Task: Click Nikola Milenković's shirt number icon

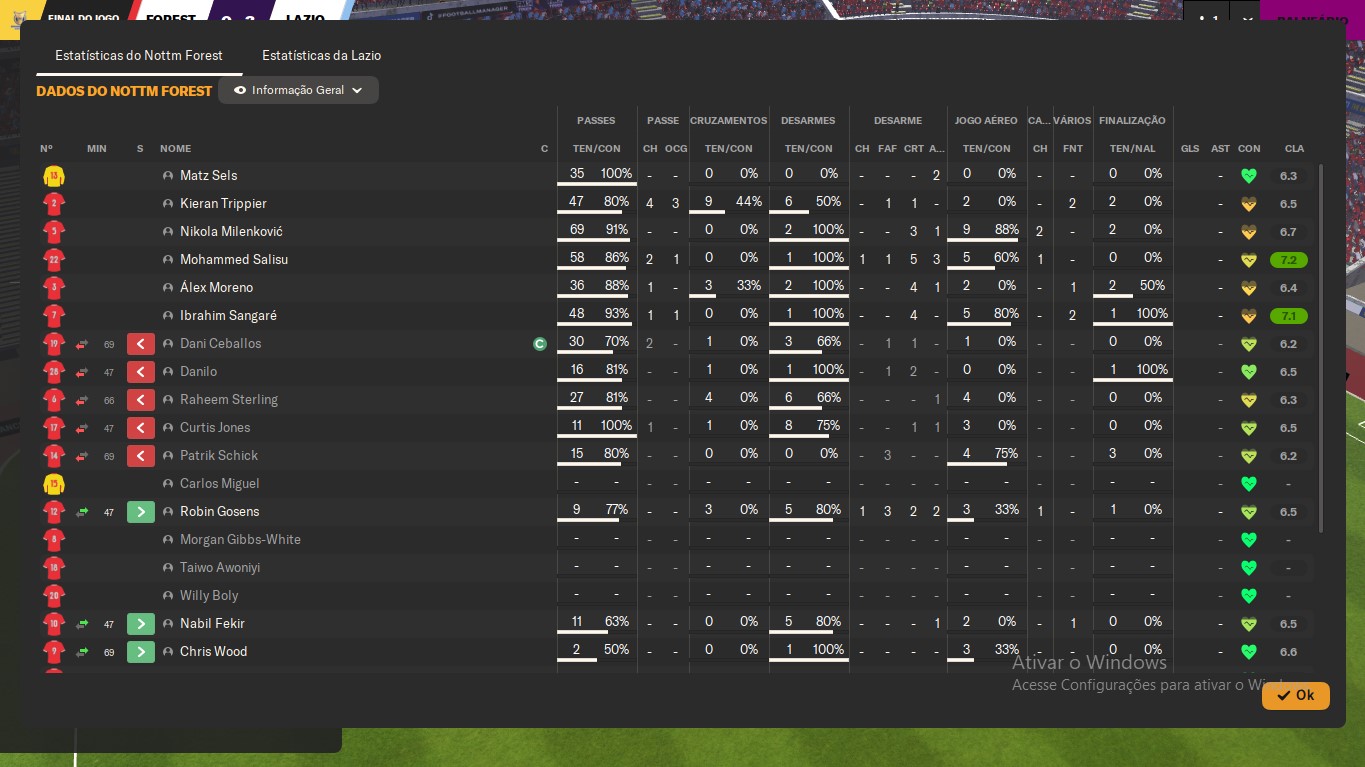Action: point(54,232)
